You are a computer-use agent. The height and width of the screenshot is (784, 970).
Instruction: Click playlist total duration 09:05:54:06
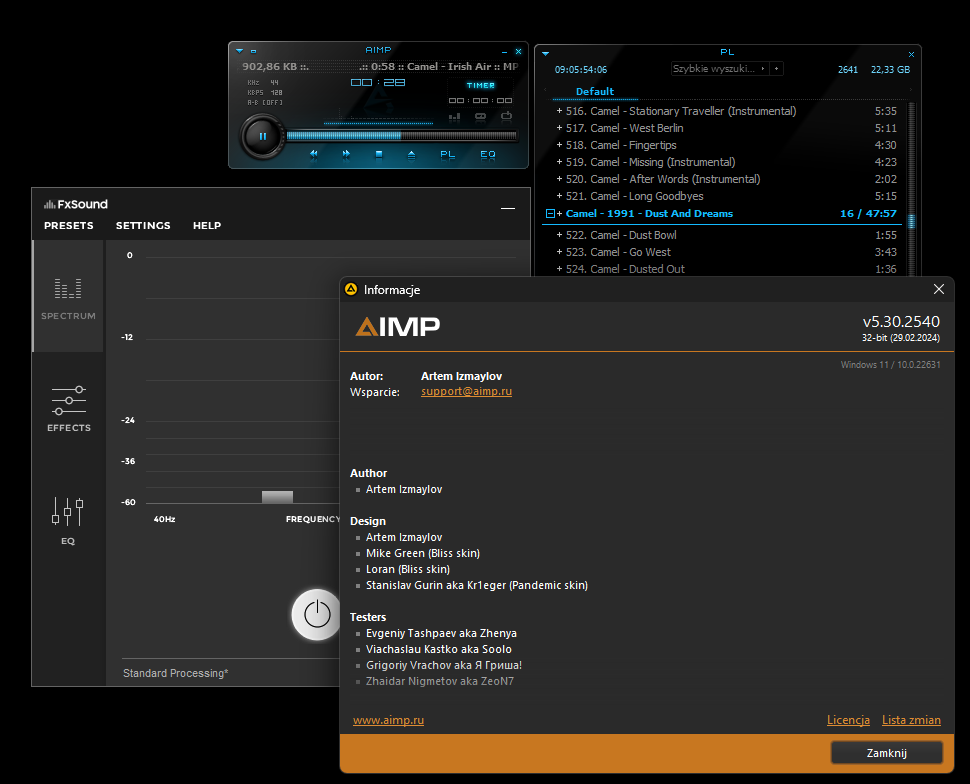tap(581, 70)
